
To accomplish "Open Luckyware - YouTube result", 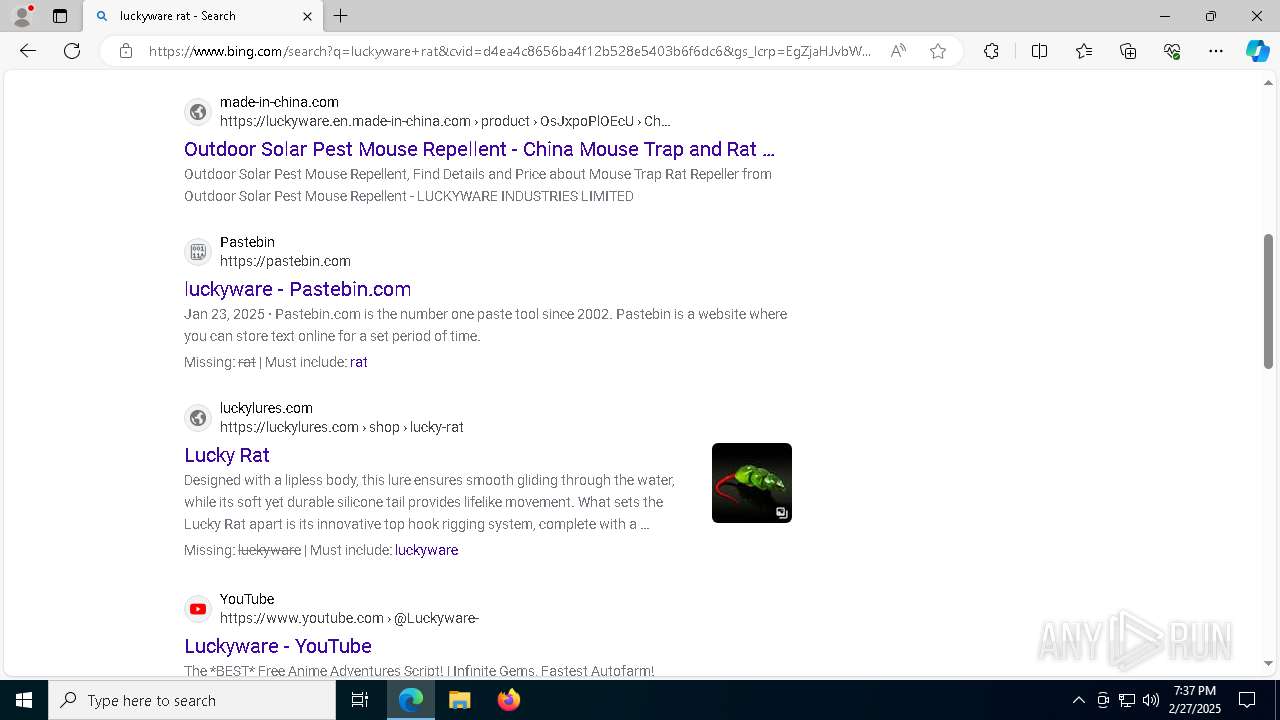I will click(278, 646).
